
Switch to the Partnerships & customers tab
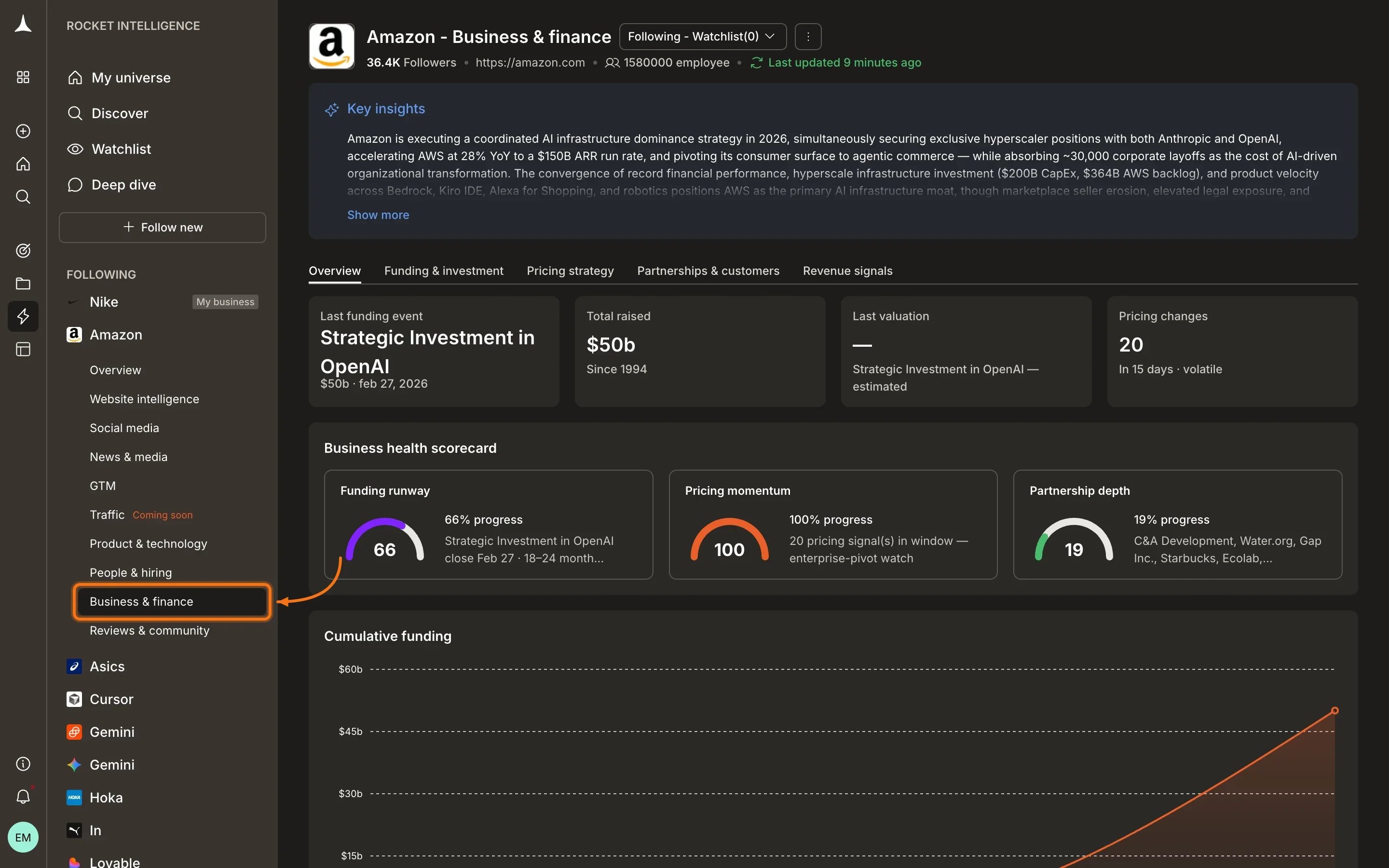pyautogui.click(x=708, y=271)
